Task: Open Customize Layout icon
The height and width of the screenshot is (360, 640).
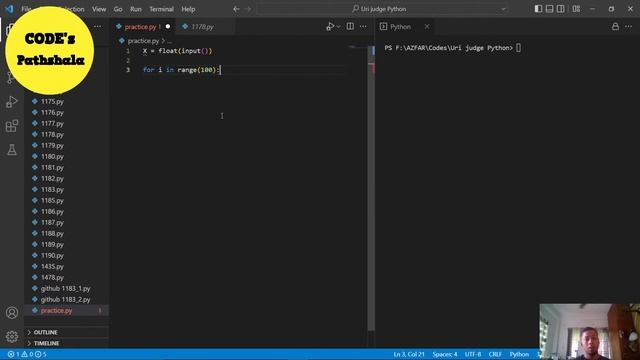Action: point(576,9)
